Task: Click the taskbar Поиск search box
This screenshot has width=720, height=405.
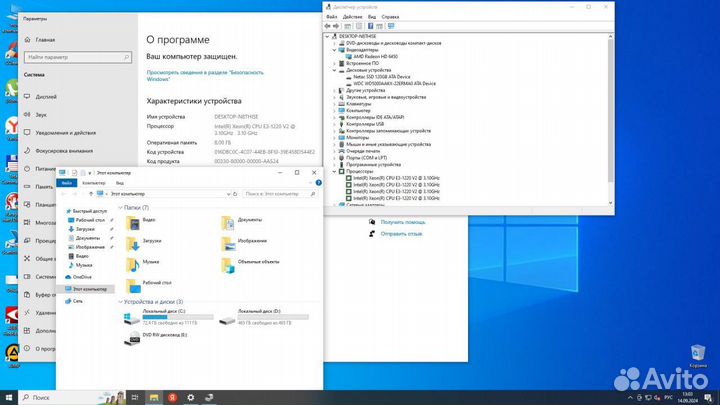Action: [x=73, y=398]
